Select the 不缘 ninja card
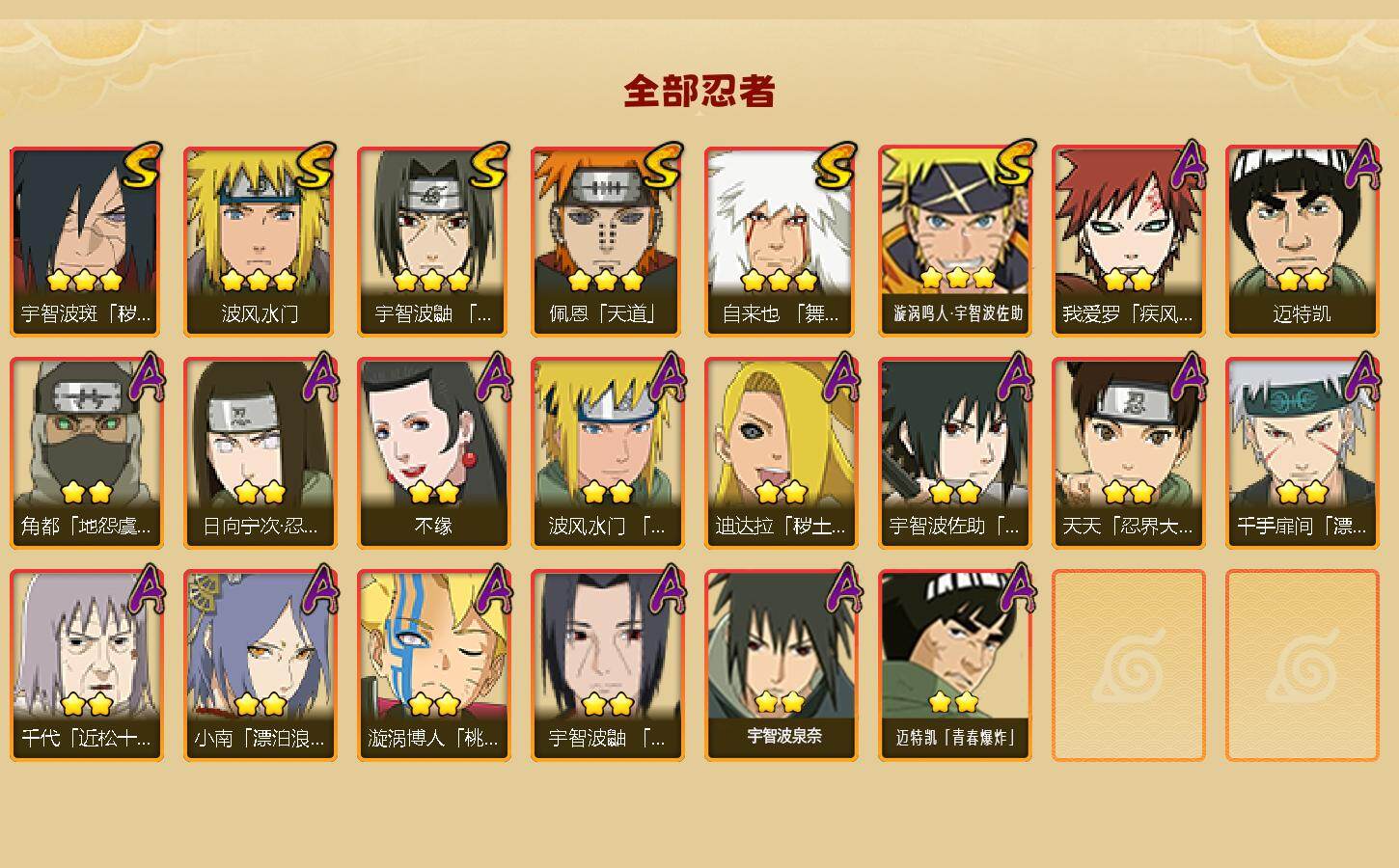 [x=433, y=453]
